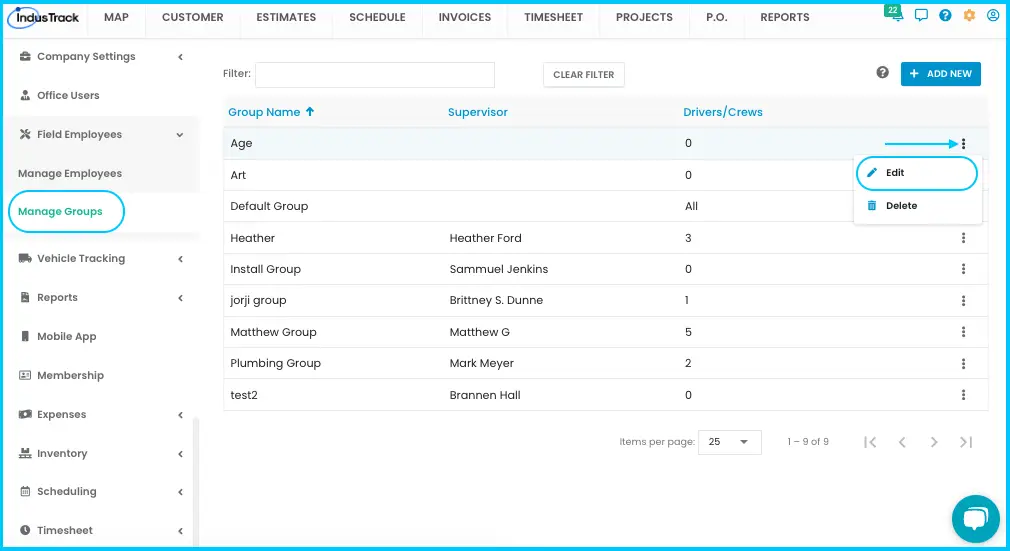Image resolution: width=1010 pixels, height=551 pixels.
Task: Go to the last page of results
Action: 966,442
